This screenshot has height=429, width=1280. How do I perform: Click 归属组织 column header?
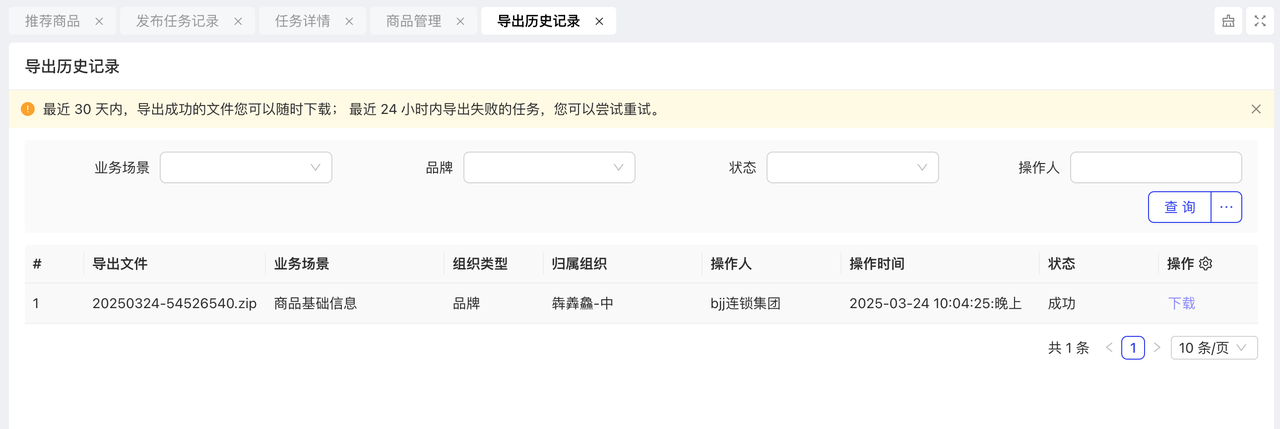(579, 264)
